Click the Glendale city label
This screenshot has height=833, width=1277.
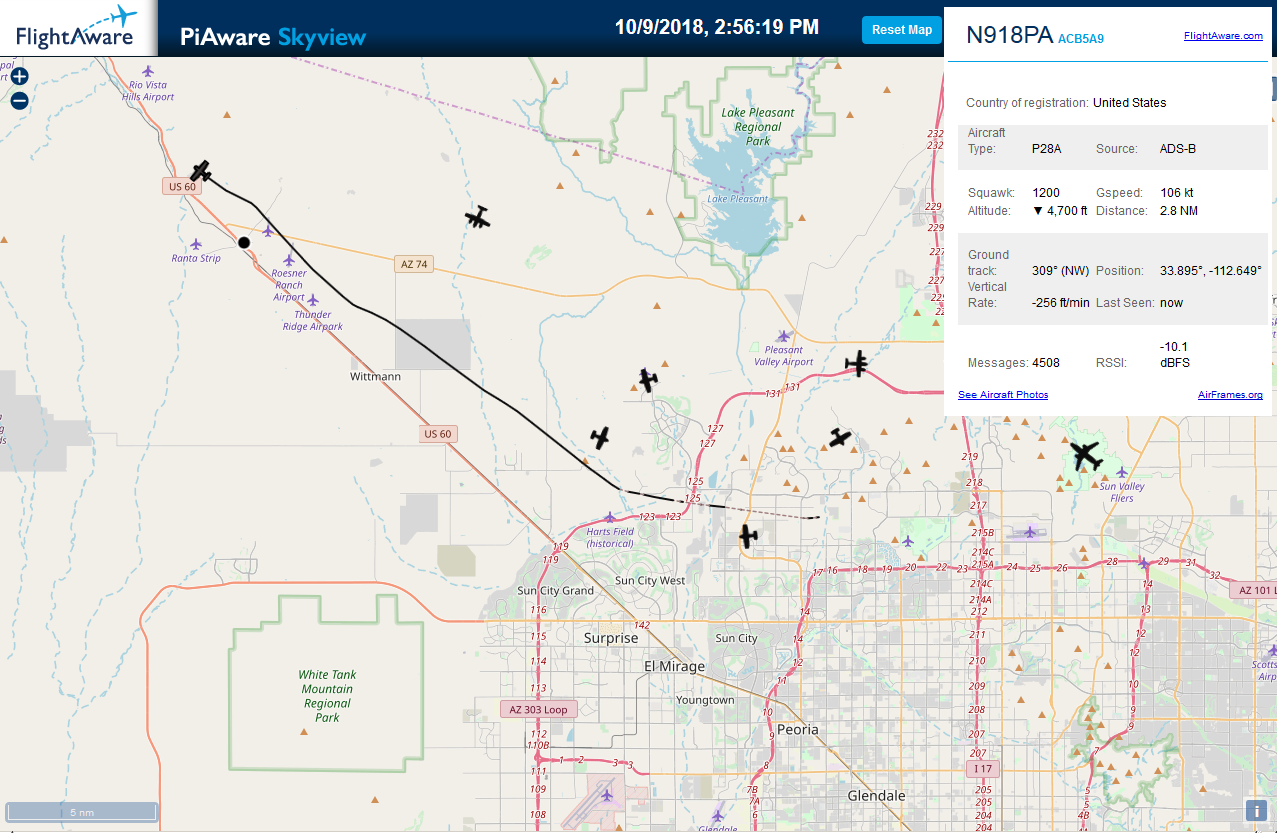coord(876,796)
